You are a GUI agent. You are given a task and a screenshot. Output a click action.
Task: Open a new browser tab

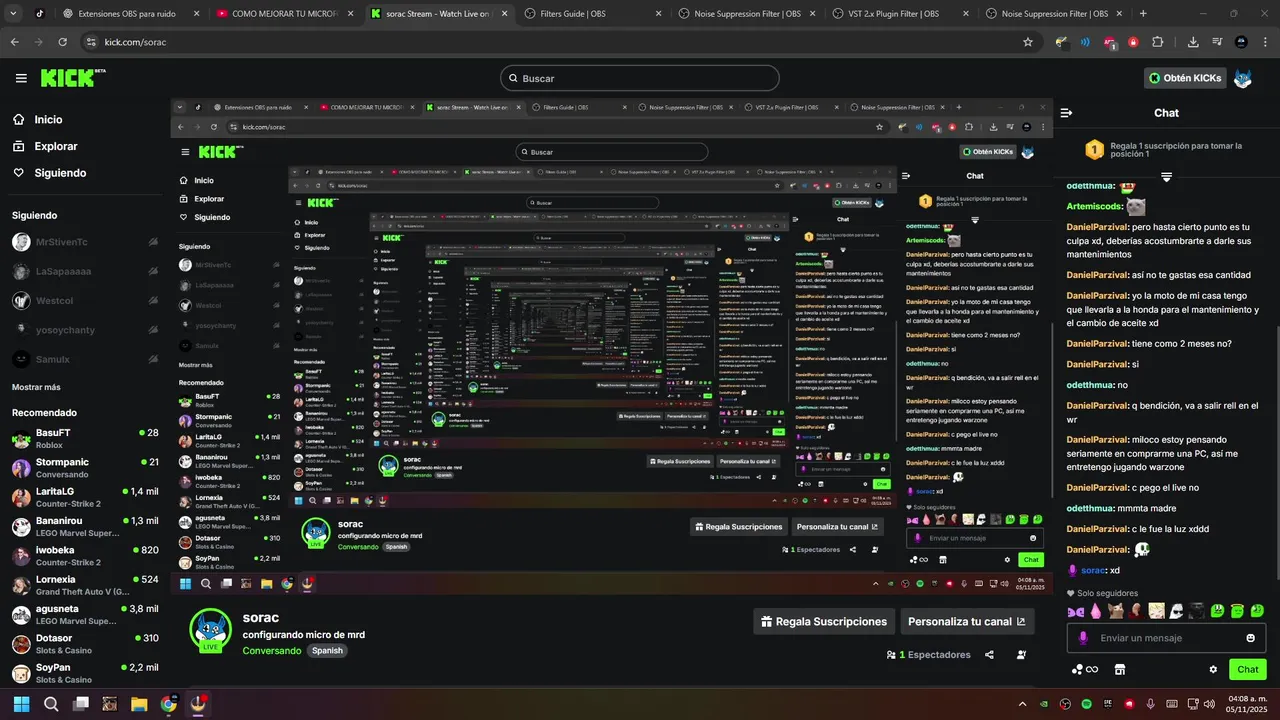pos(1143,14)
